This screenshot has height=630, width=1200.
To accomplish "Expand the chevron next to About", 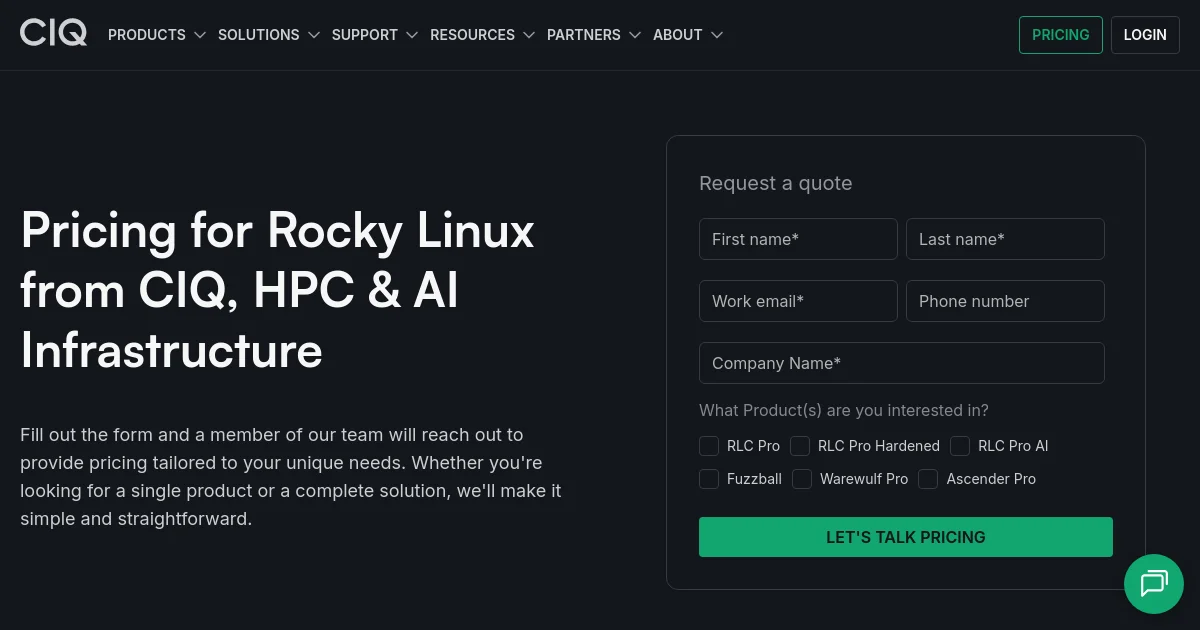I will pyautogui.click(x=716, y=35).
